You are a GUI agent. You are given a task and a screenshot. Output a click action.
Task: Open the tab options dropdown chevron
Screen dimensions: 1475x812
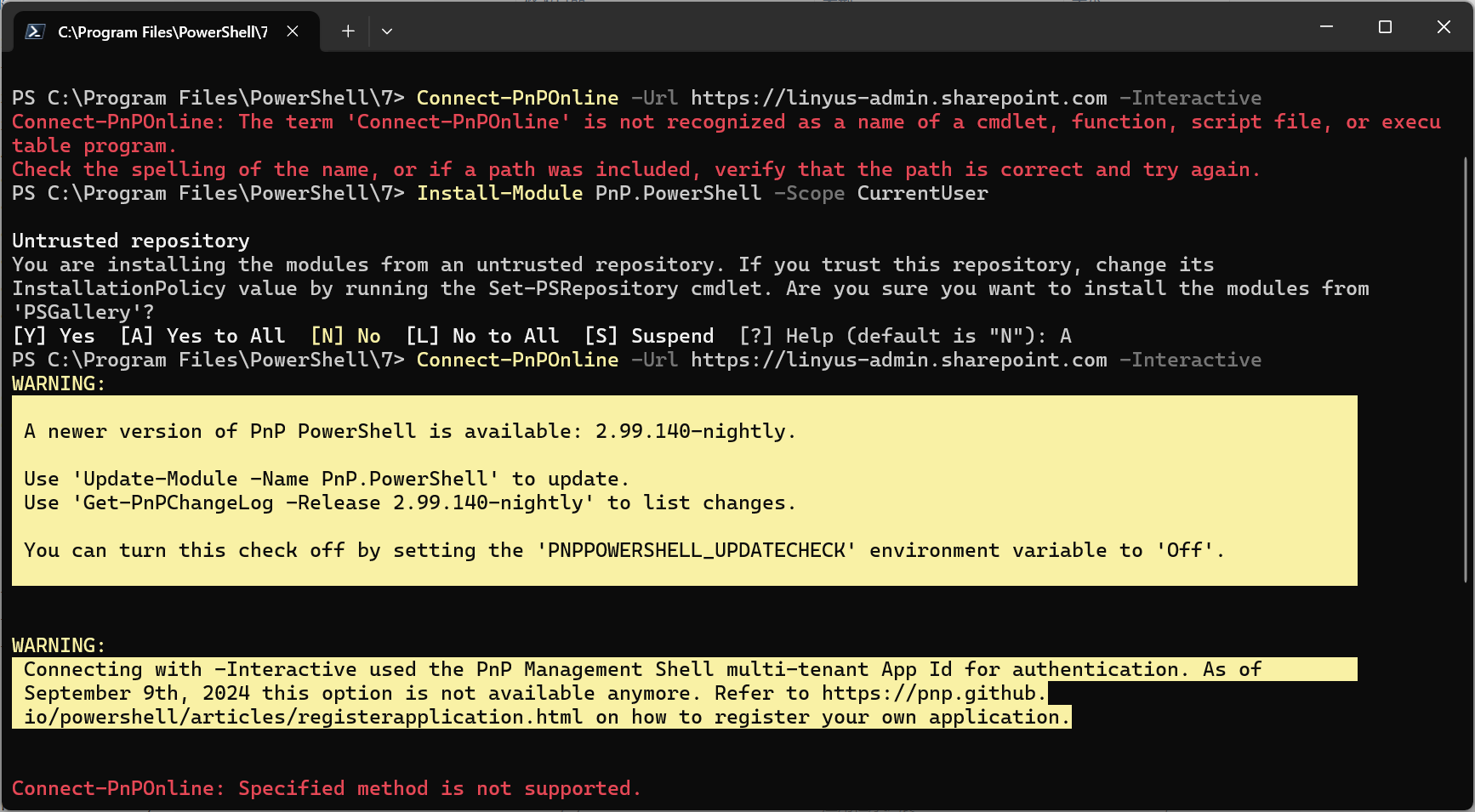(x=387, y=31)
